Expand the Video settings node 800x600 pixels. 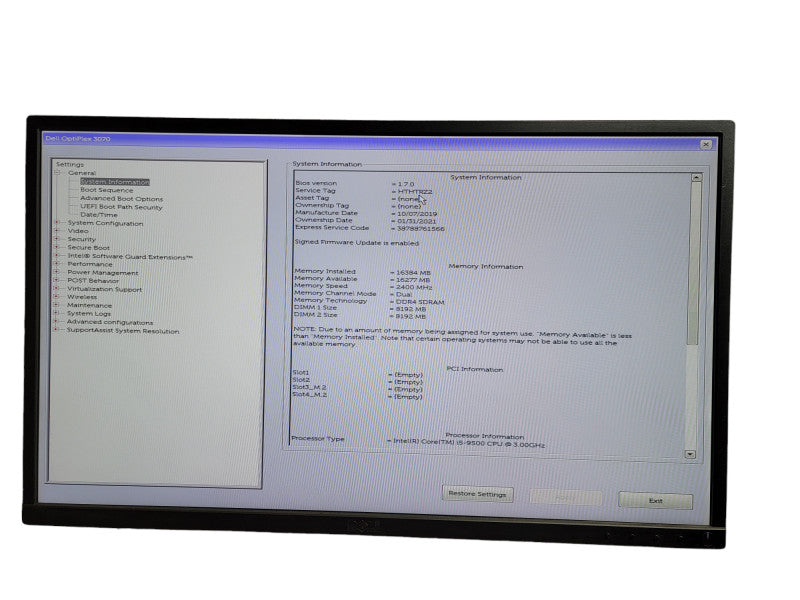pyautogui.click(x=57, y=231)
